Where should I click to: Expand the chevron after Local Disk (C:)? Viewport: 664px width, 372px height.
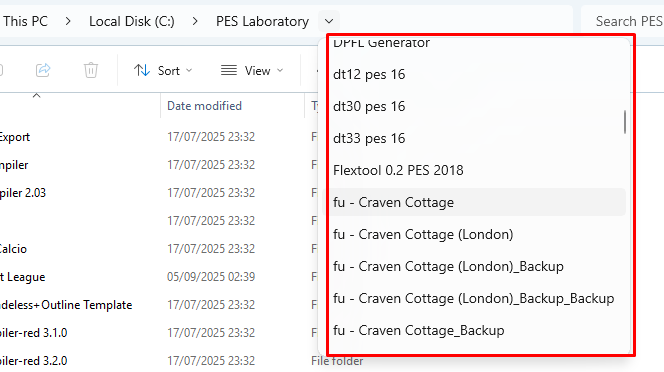pos(195,21)
